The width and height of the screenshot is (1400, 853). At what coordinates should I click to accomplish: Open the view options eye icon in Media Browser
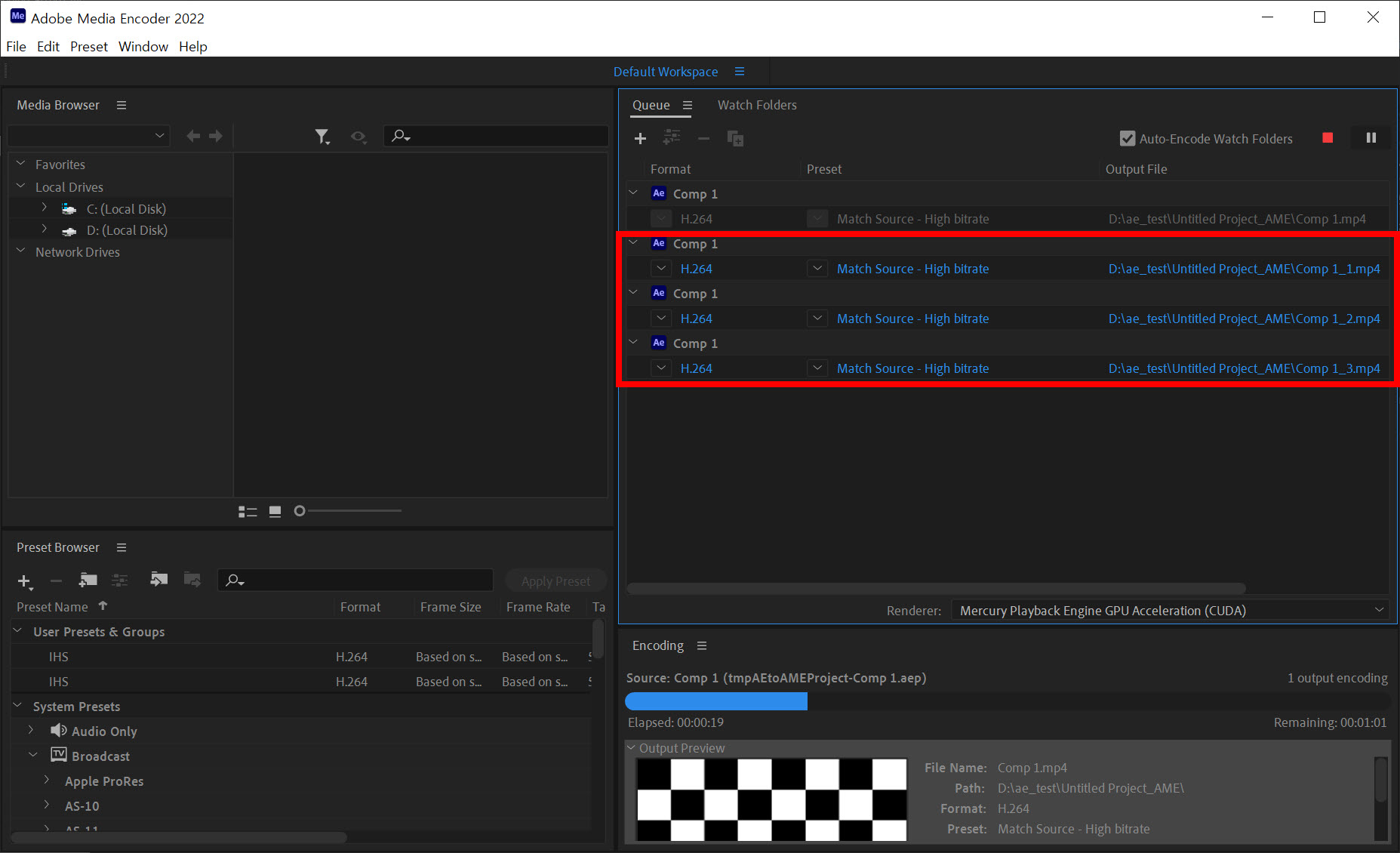(x=358, y=137)
